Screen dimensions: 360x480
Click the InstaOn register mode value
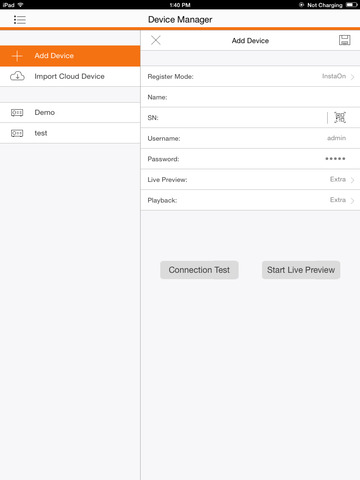334,76
